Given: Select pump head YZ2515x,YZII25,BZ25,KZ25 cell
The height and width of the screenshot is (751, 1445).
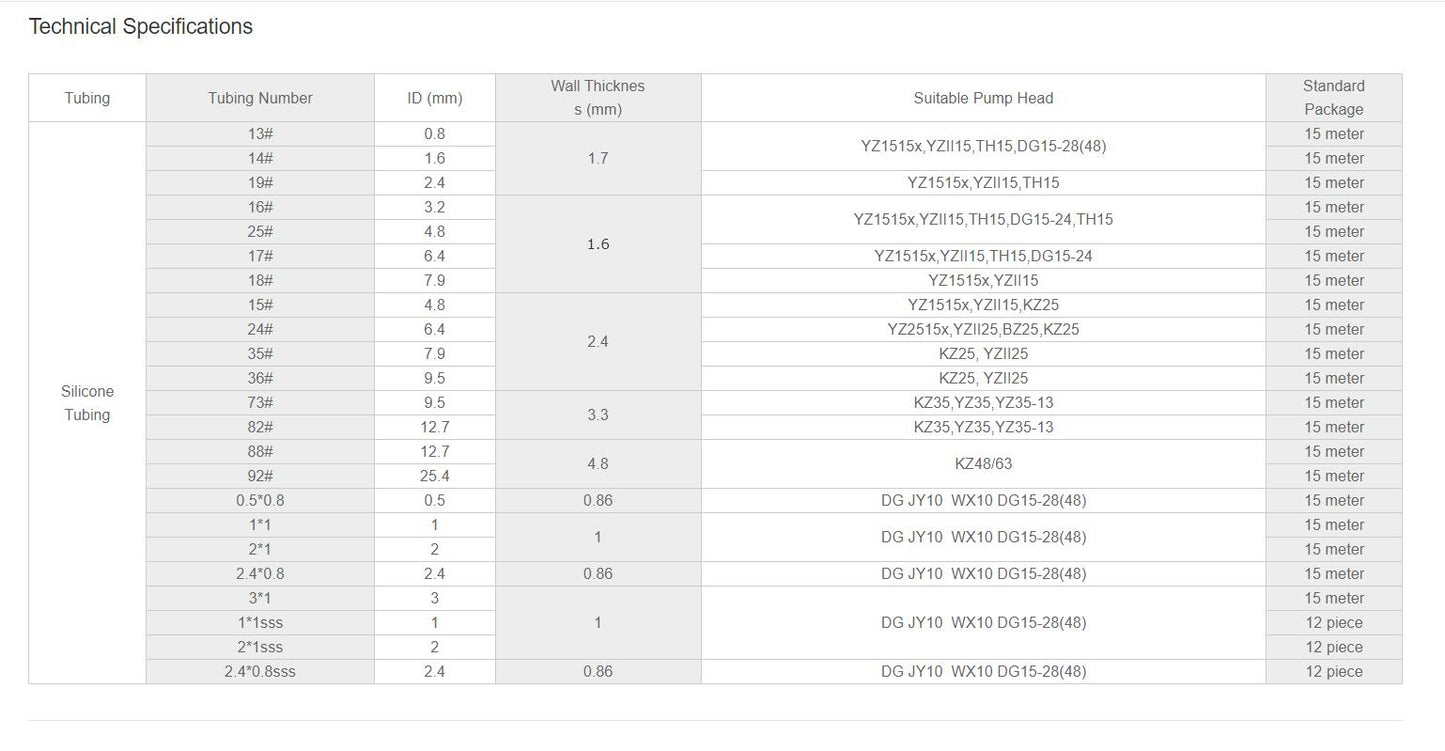Looking at the screenshot, I should click(983, 329).
